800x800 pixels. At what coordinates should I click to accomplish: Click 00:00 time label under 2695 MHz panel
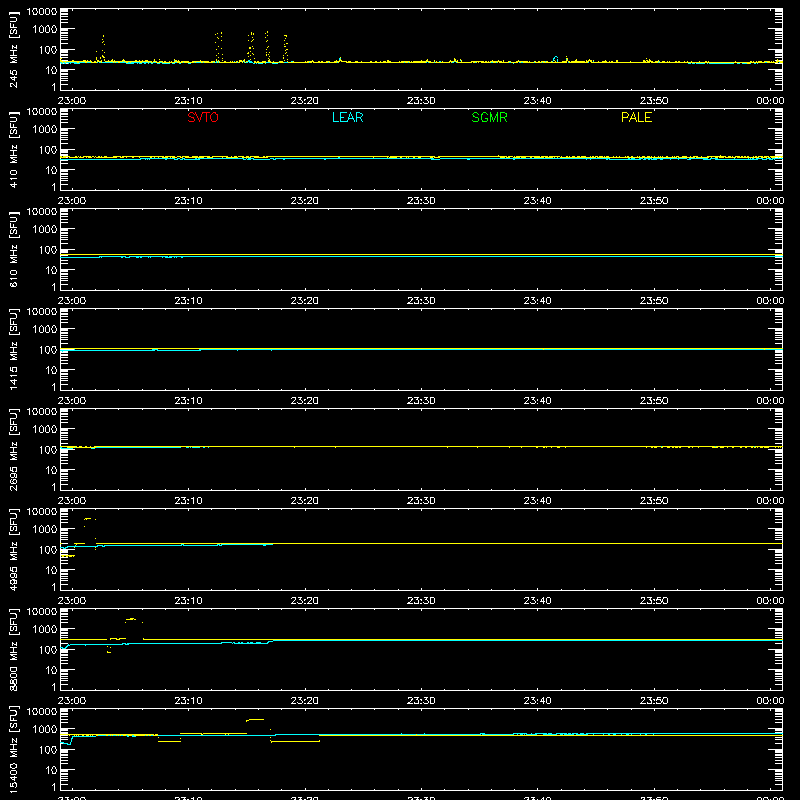coord(770,501)
